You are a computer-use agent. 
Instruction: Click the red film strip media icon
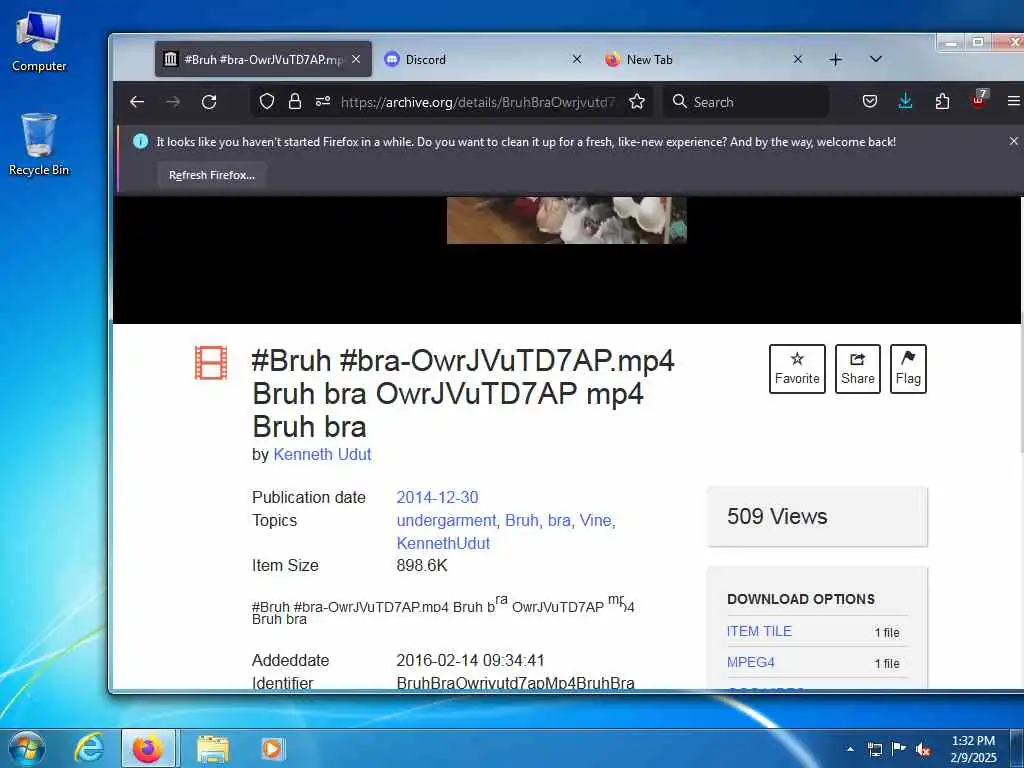(x=211, y=362)
